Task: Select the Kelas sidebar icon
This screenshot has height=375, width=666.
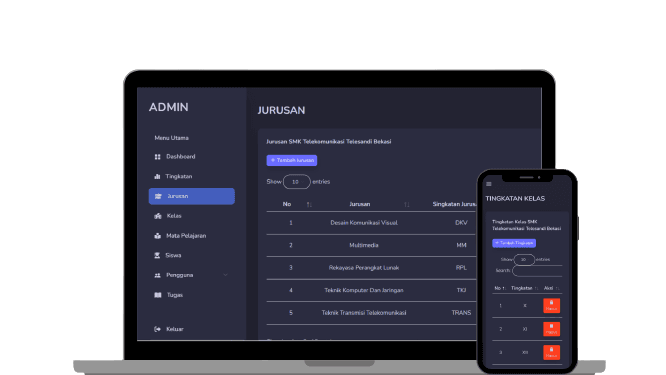Action: pos(158,216)
